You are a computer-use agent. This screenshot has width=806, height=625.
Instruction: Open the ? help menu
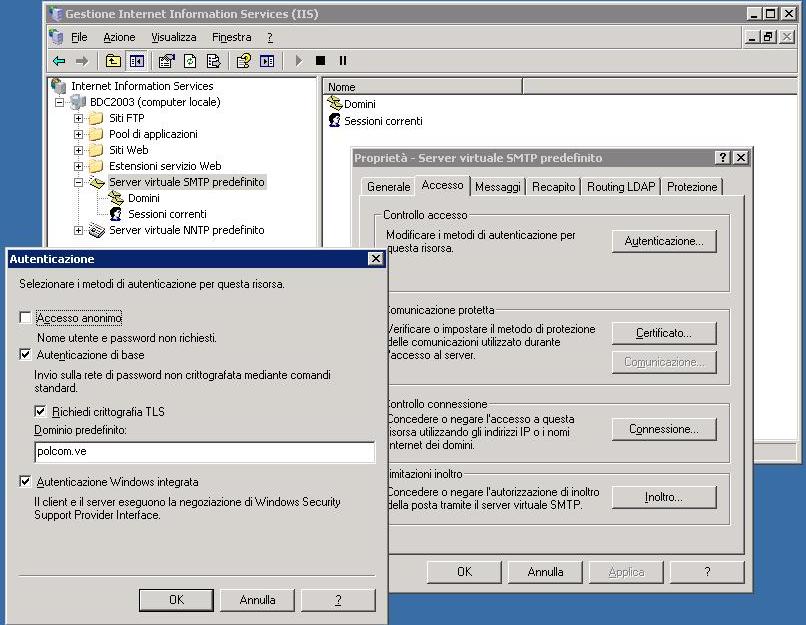click(270, 37)
